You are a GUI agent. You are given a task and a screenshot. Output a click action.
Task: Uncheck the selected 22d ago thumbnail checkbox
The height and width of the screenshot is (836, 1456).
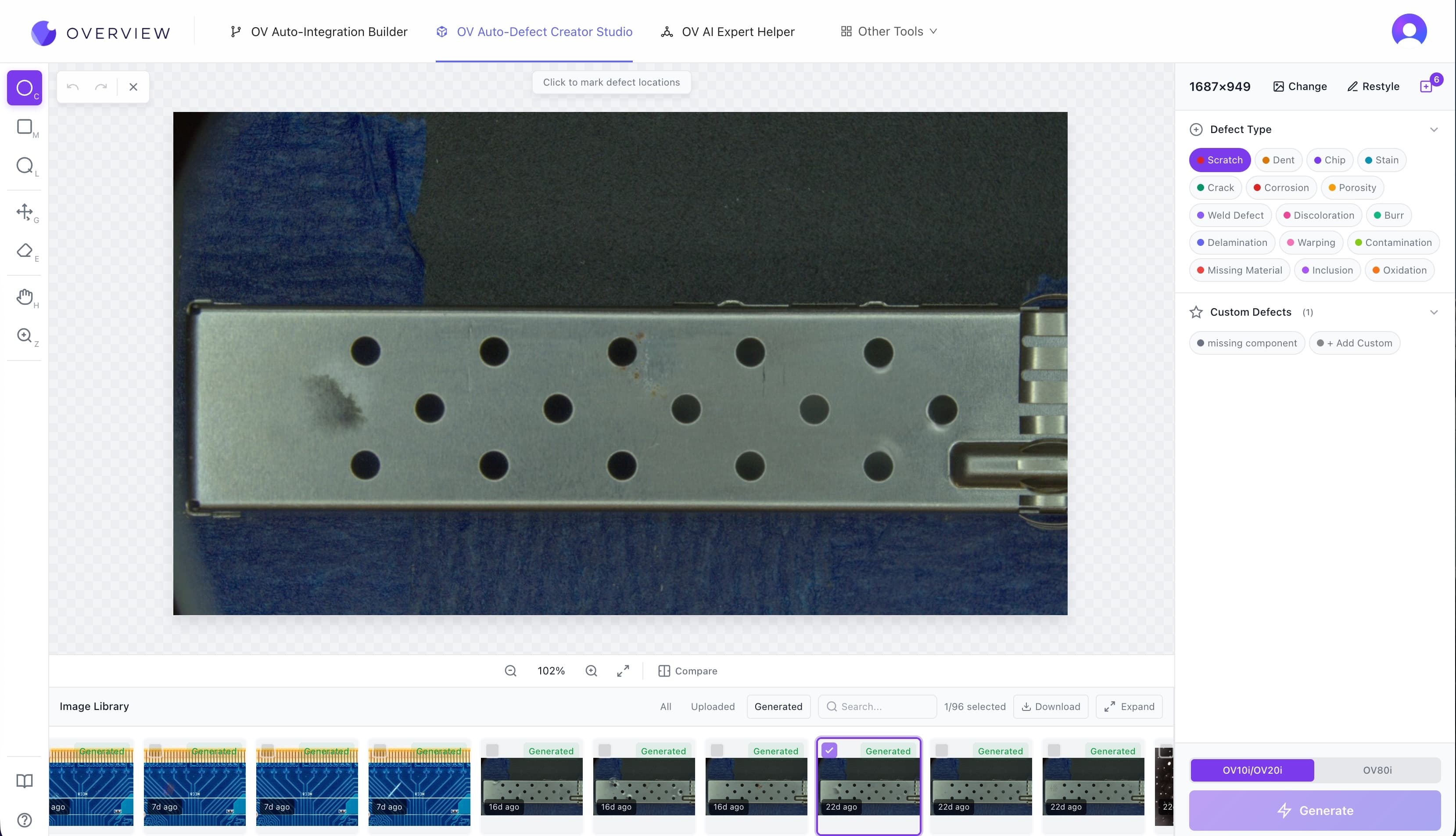[829, 750]
